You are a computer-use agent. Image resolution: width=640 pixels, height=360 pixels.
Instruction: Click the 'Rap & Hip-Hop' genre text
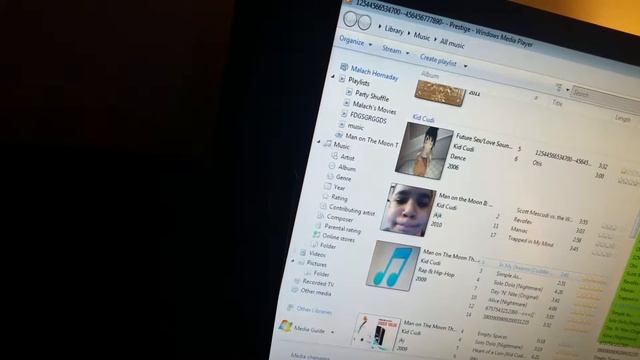click(x=437, y=272)
